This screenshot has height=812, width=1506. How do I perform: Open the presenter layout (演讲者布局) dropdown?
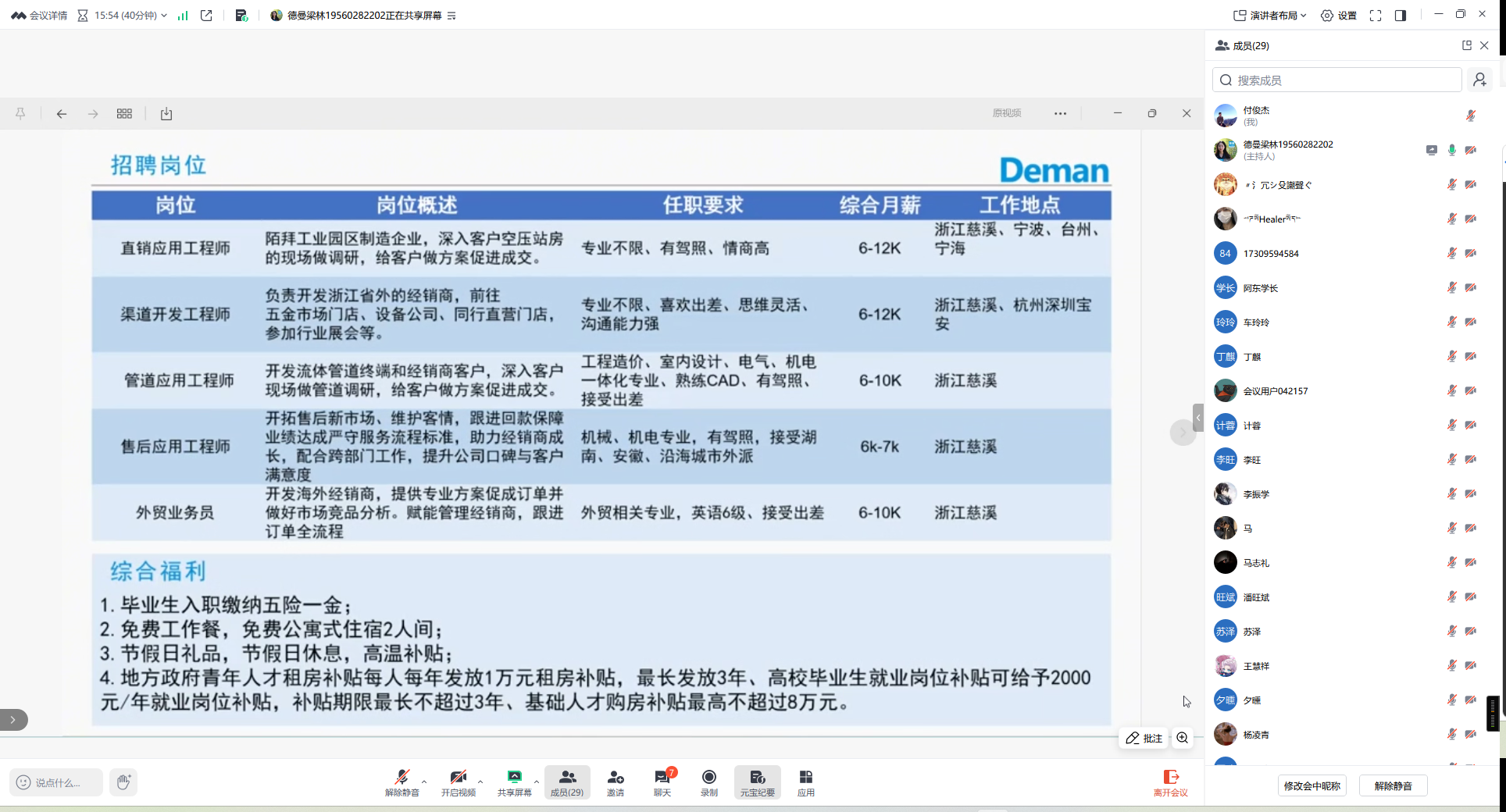[1270, 16]
